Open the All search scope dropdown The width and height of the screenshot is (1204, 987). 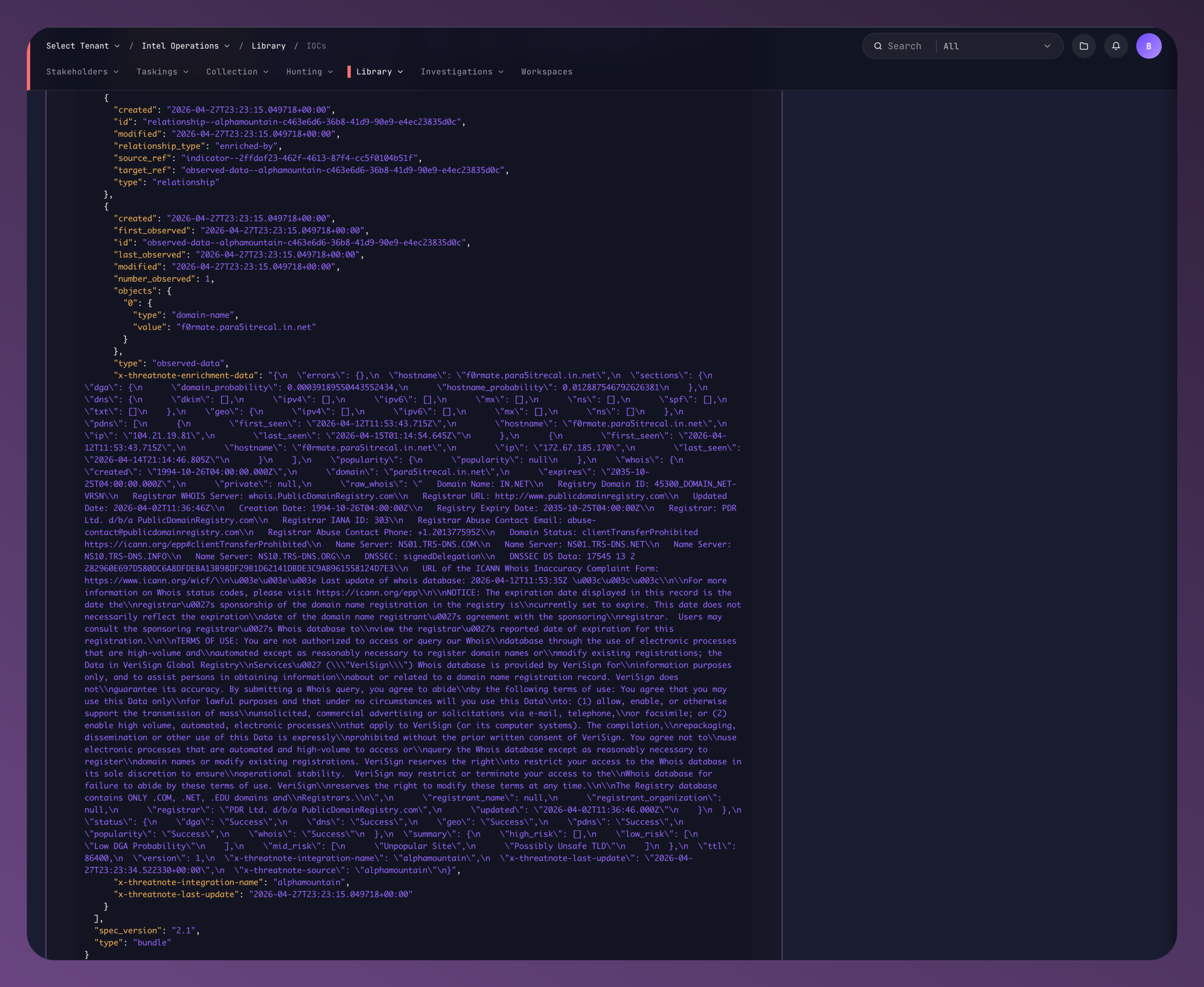[x=997, y=46]
